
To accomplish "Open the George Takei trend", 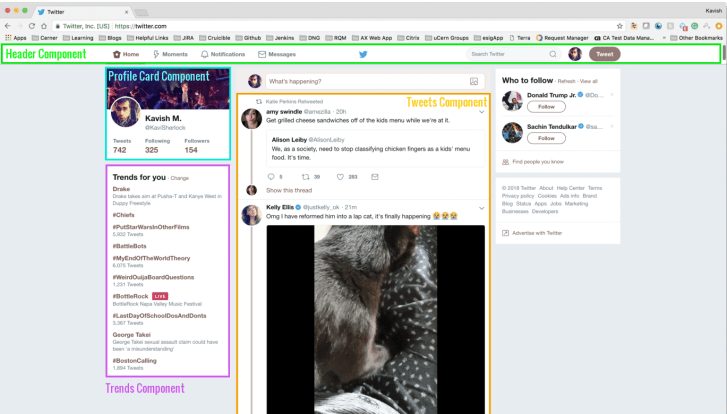I will tap(131, 334).
